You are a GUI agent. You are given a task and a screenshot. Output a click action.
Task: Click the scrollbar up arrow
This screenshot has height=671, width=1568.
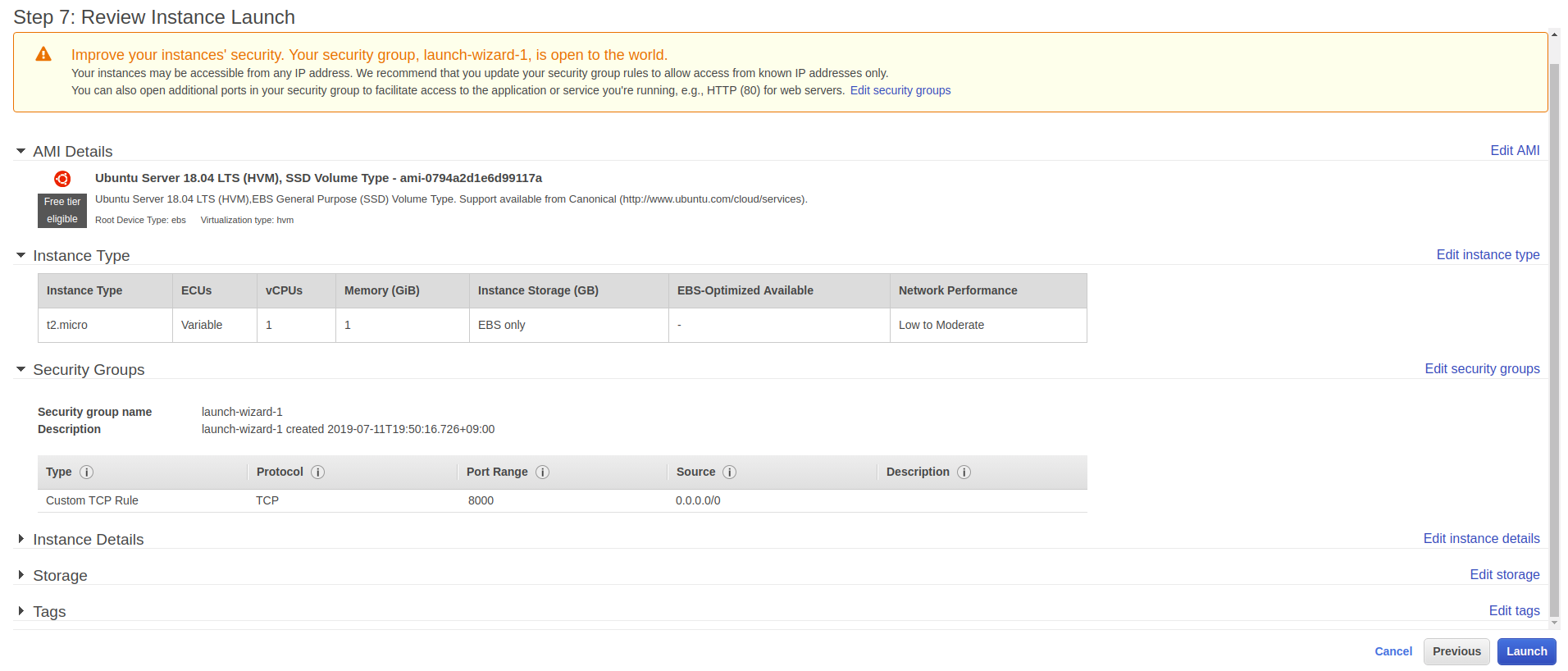point(1554,35)
